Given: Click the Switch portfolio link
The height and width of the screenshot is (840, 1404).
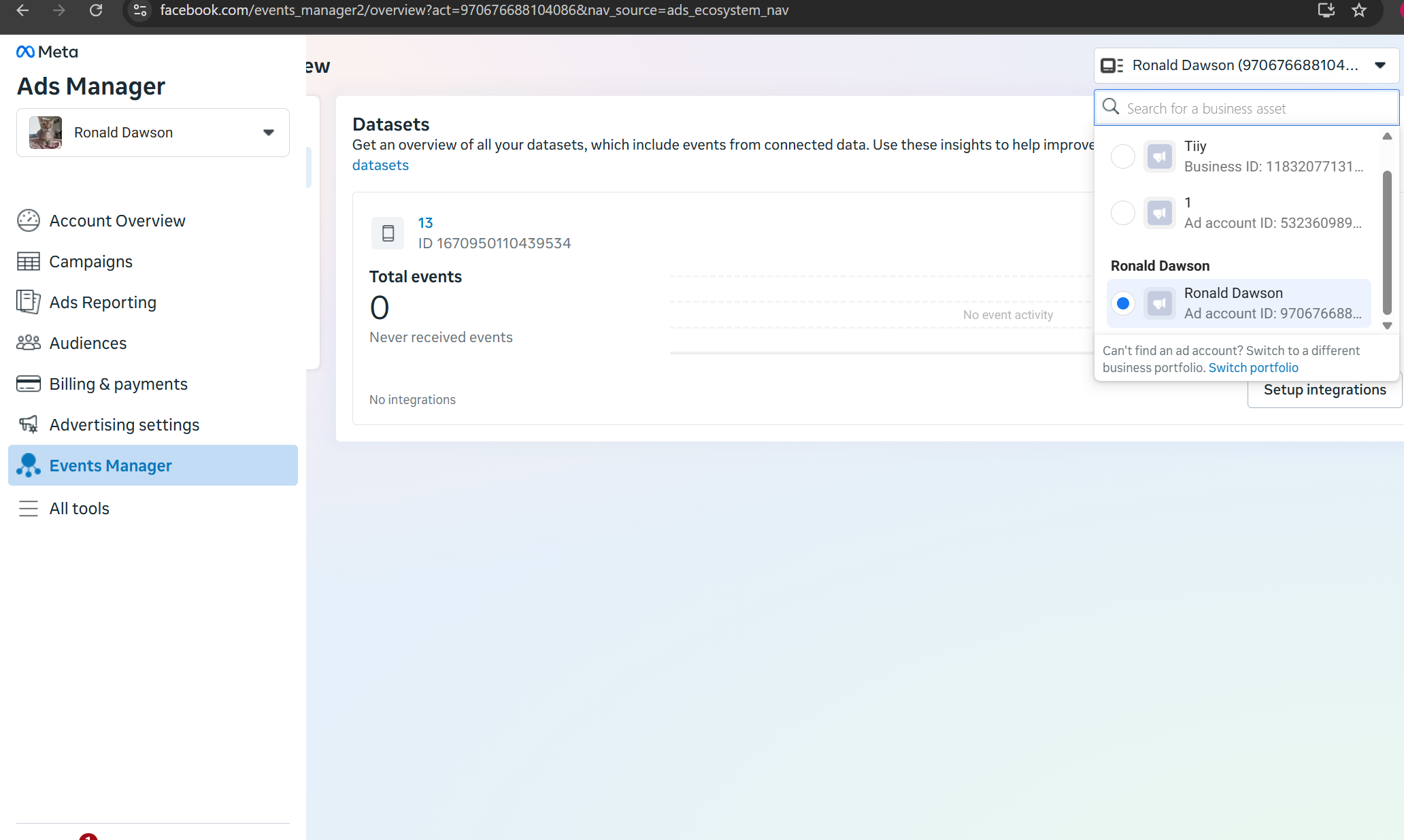Looking at the screenshot, I should tap(1253, 368).
